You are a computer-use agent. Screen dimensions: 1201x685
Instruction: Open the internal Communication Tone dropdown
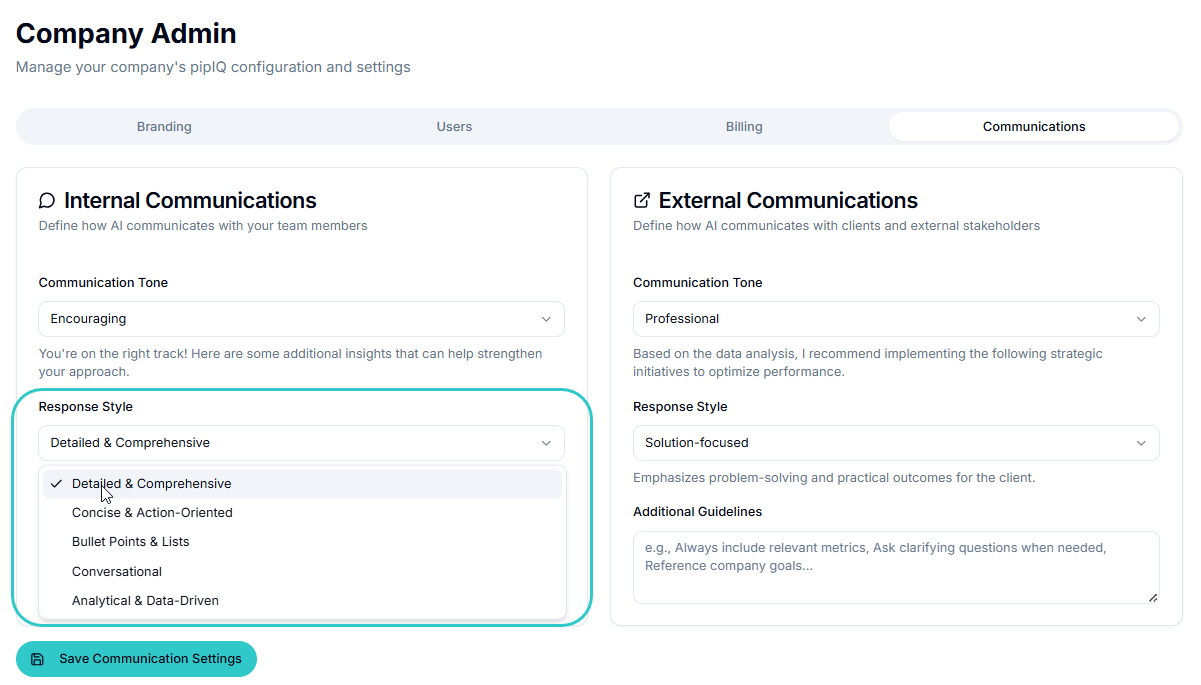301,319
